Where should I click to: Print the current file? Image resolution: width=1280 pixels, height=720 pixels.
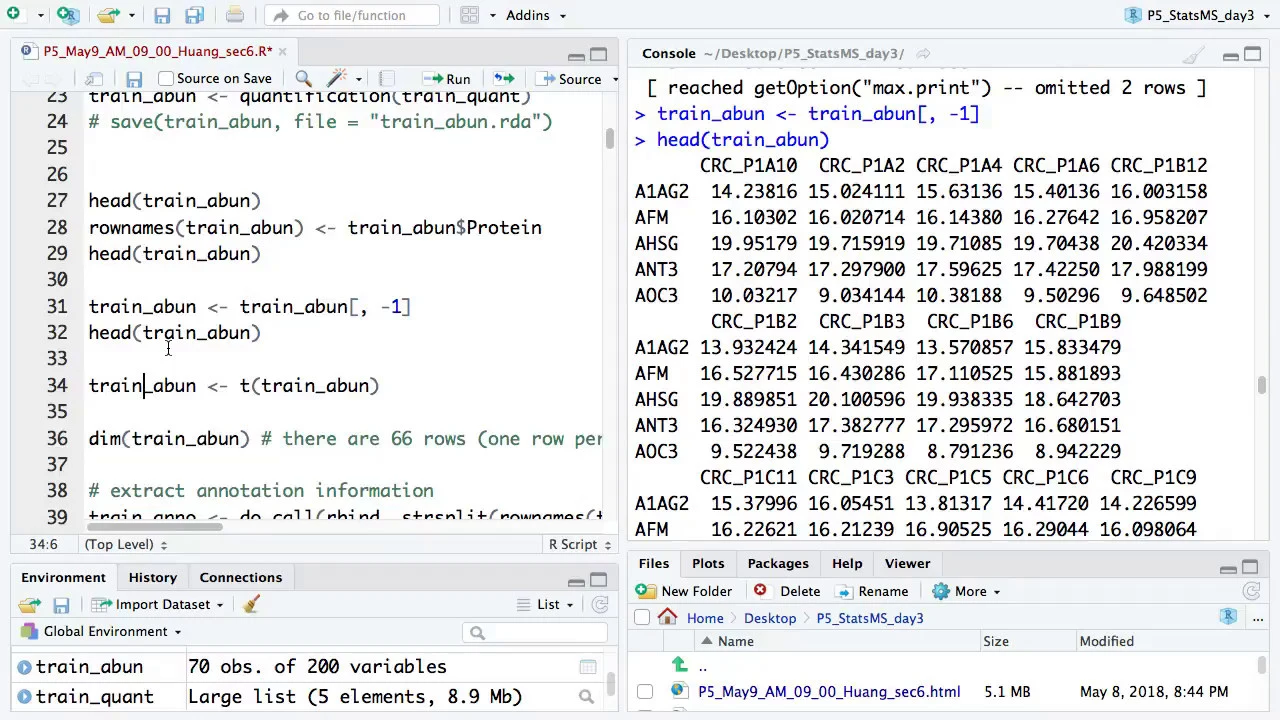235,15
